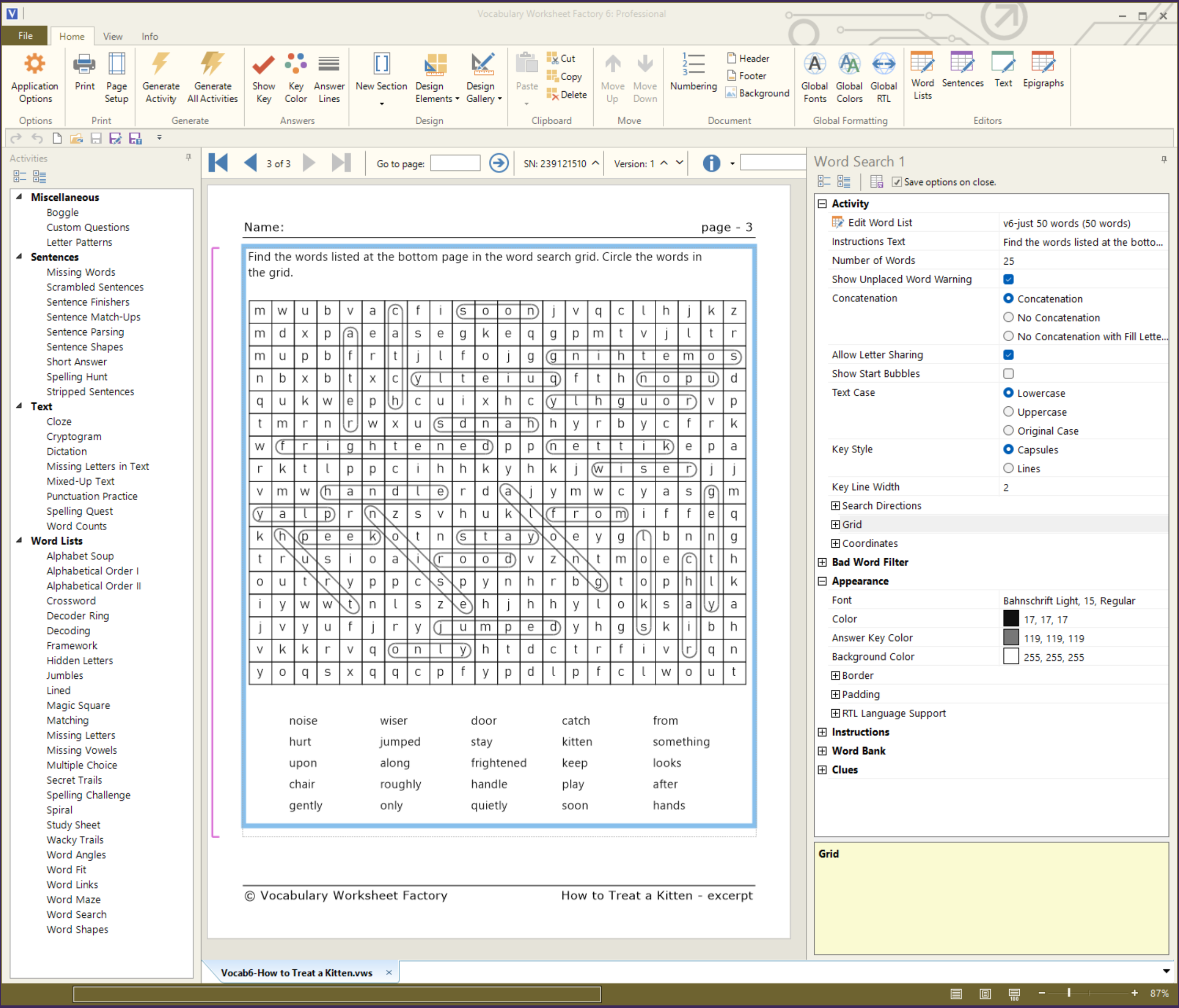Expand the Word Bank section
The image size is (1179, 1008).
click(822, 751)
